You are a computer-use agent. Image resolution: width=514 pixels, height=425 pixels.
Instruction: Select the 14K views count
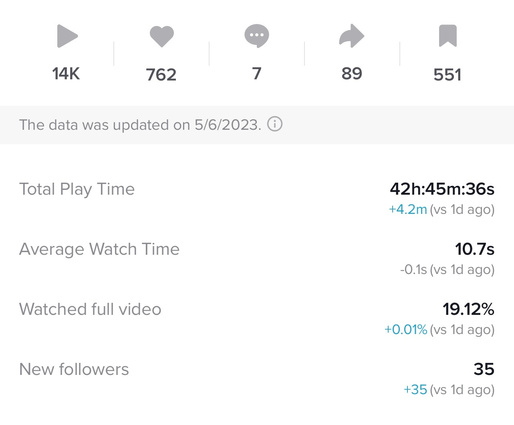tap(66, 74)
